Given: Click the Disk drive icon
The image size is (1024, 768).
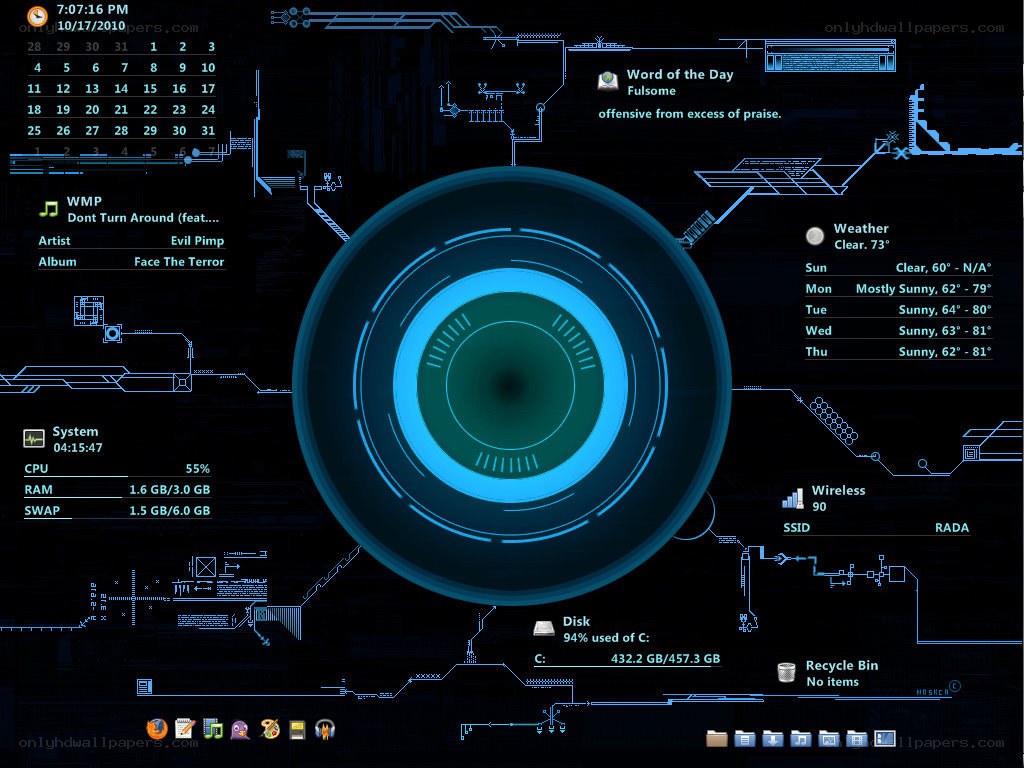Looking at the screenshot, I should click(x=544, y=628).
